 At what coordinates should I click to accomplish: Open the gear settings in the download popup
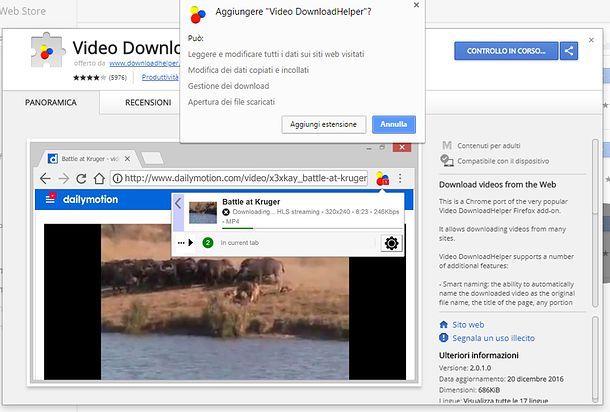point(391,243)
